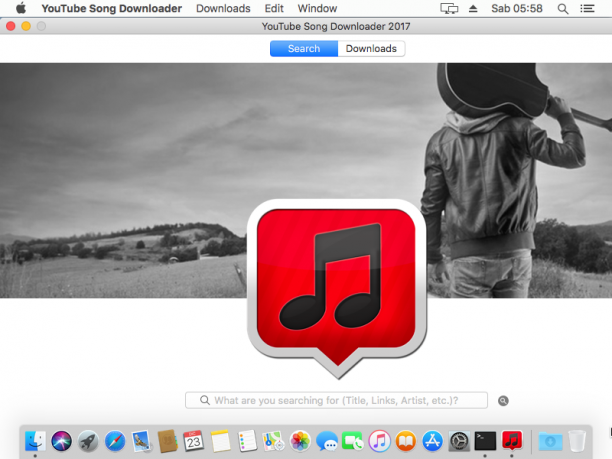Open the Trash in dock
The width and height of the screenshot is (612, 459).
577,441
